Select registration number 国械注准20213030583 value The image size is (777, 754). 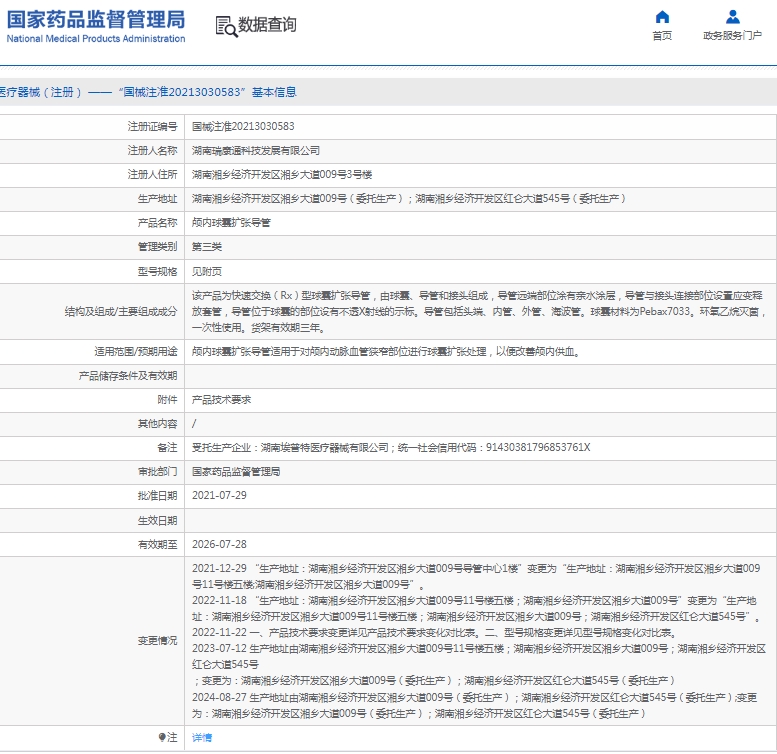243,126
